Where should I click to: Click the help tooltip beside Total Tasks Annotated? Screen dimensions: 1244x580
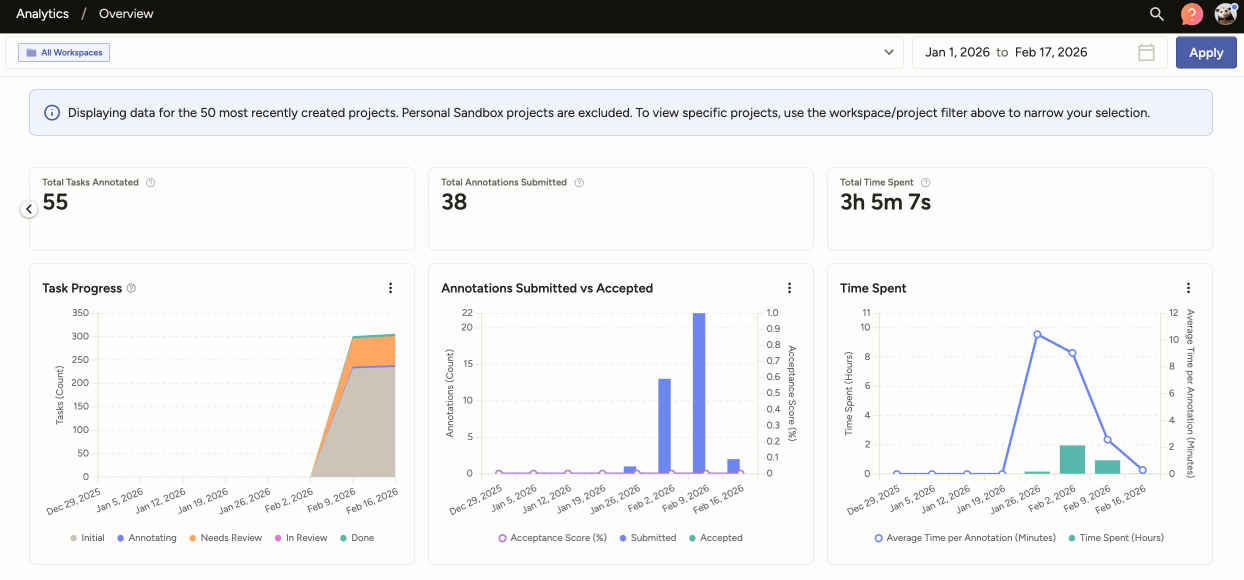coord(150,182)
